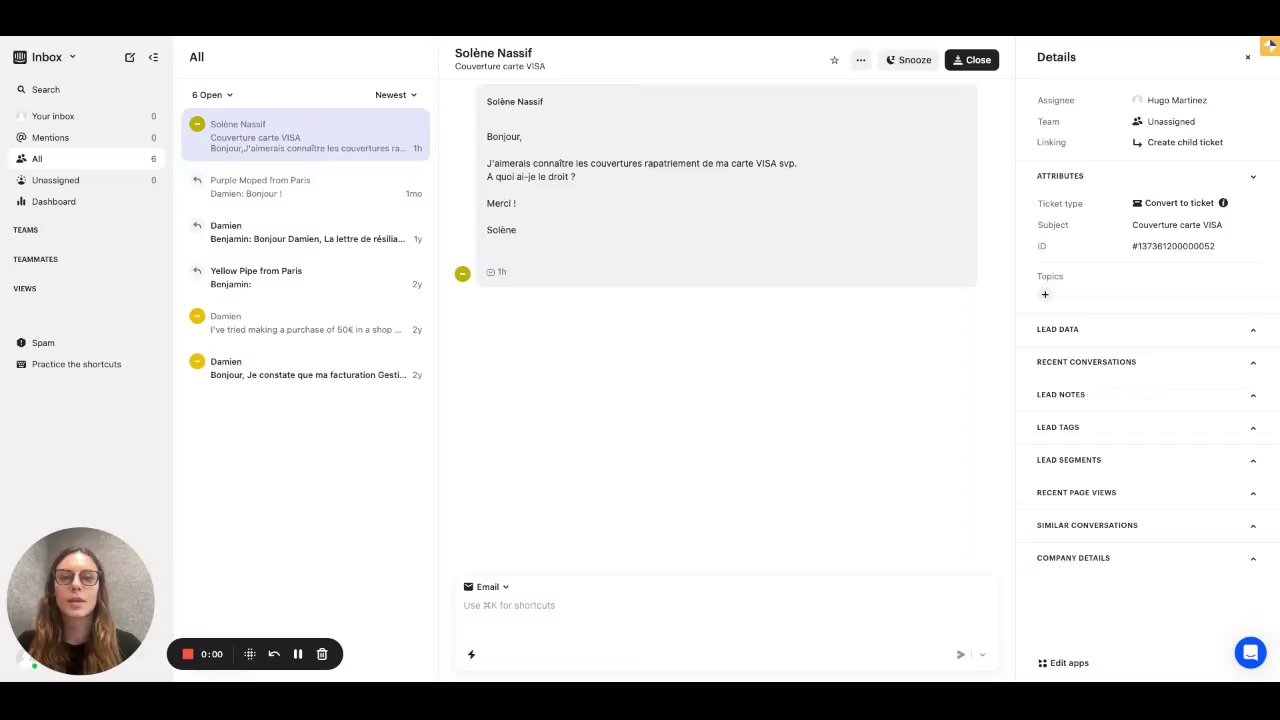The width and height of the screenshot is (1280, 720).
Task: Click the ticket ID #137361200000052
Action: [1173, 246]
